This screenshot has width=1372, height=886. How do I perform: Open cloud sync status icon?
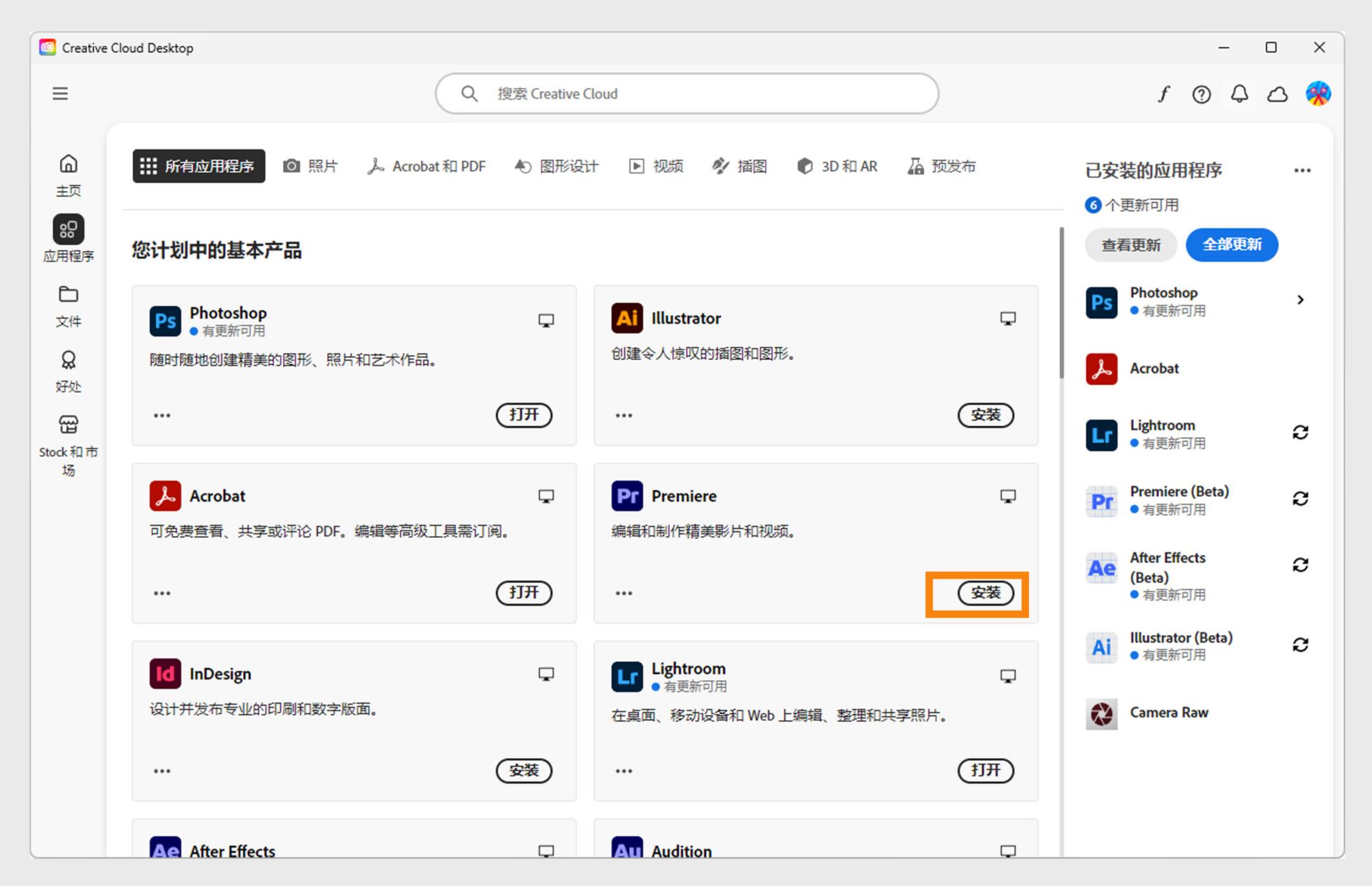click(1277, 94)
